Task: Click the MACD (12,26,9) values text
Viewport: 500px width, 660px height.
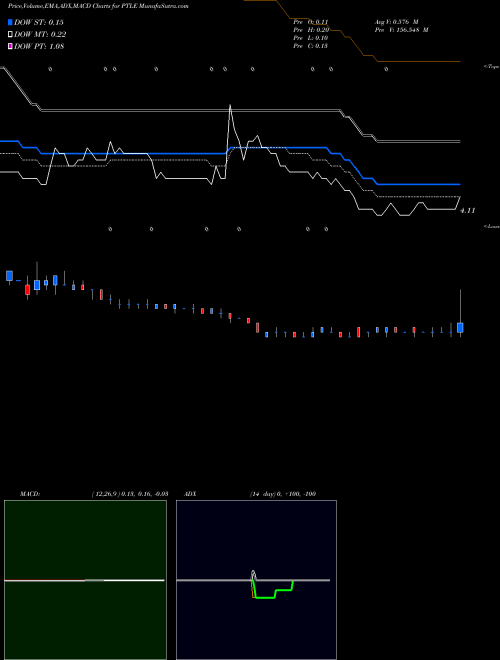Action: click(x=130, y=494)
